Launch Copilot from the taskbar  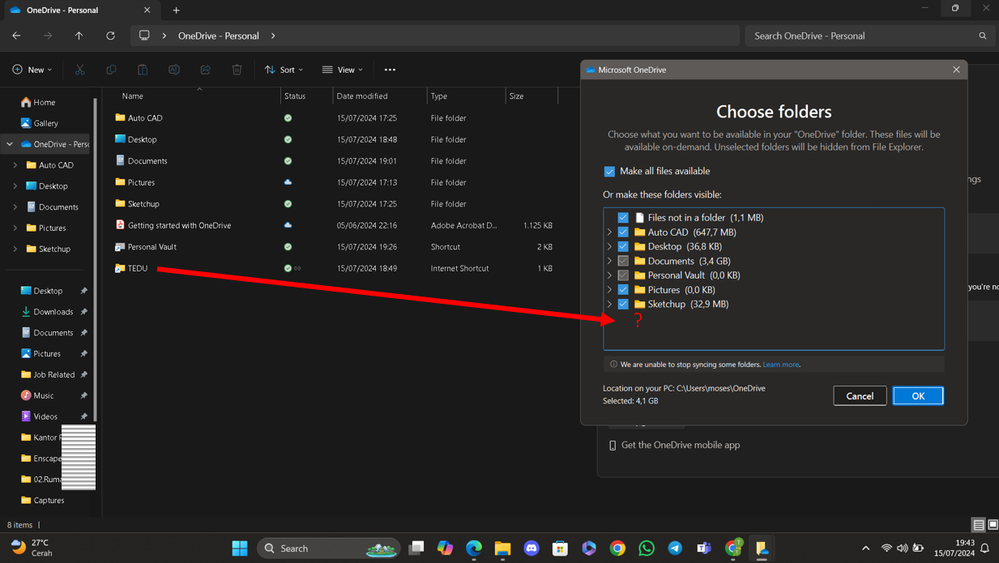pyautogui.click(x=445, y=548)
